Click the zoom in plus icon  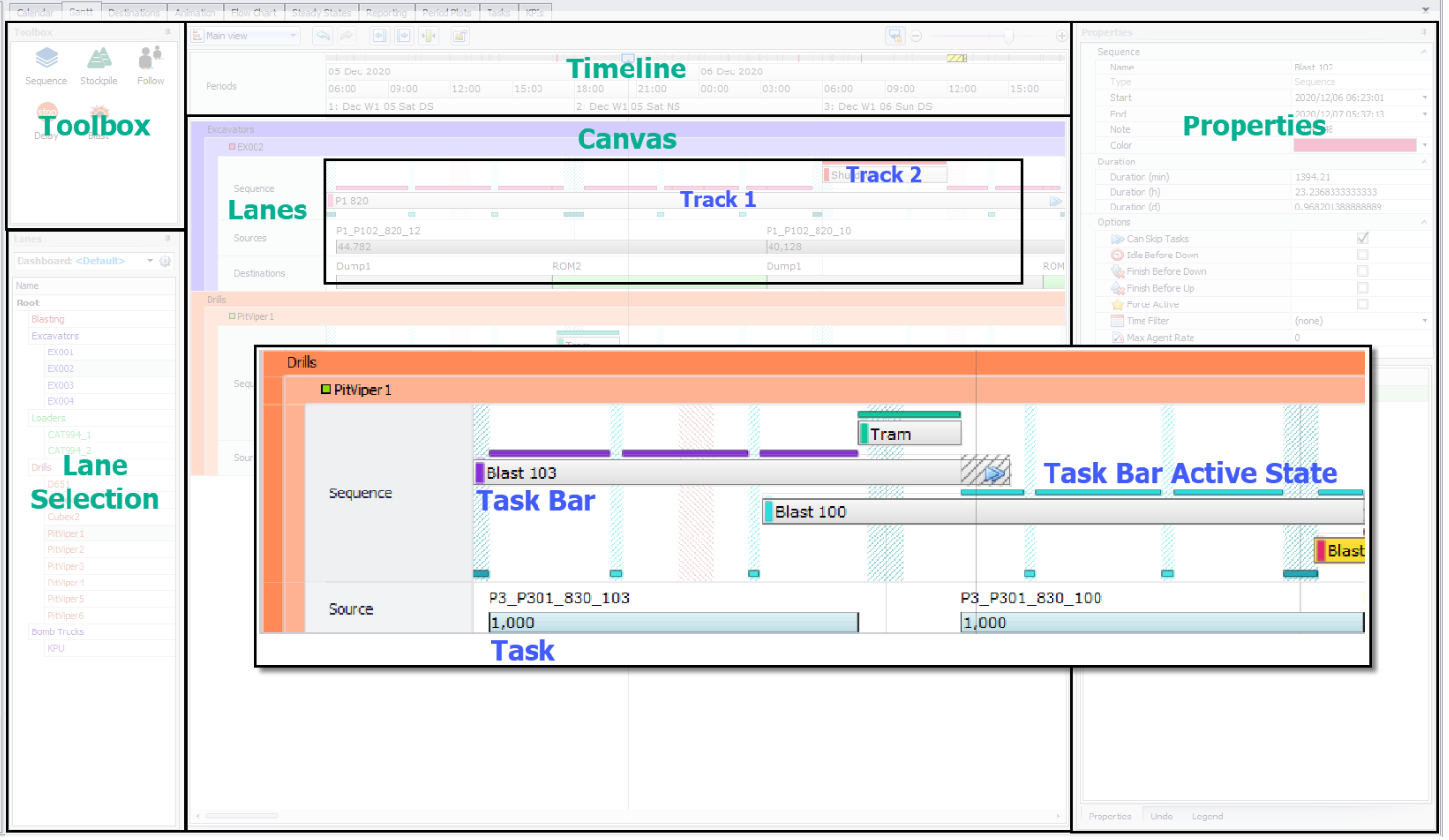(x=1061, y=36)
